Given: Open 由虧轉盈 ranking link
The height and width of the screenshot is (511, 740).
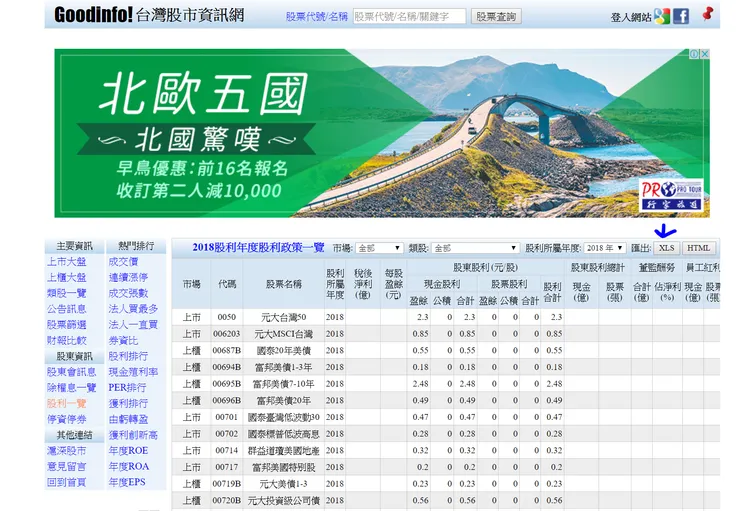Looking at the screenshot, I should point(128,419).
